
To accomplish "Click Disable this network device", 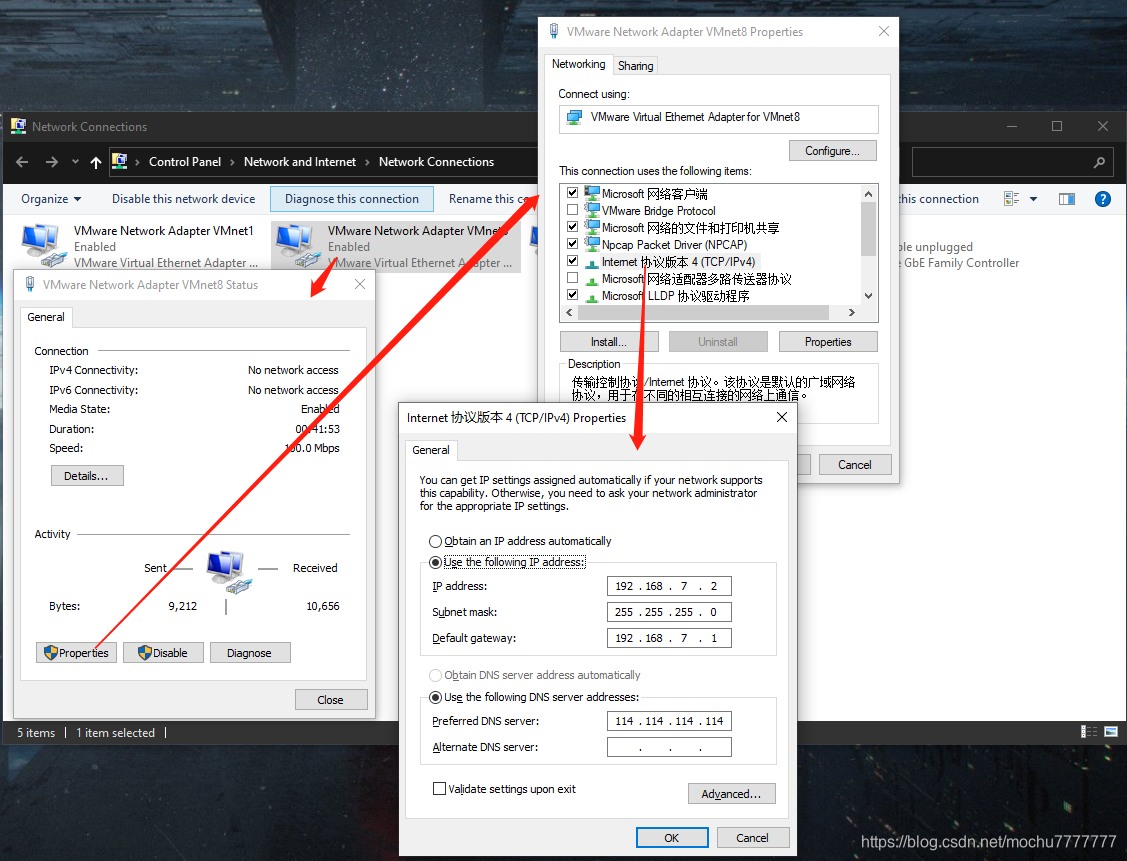I will pyautogui.click(x=183, y=199).
